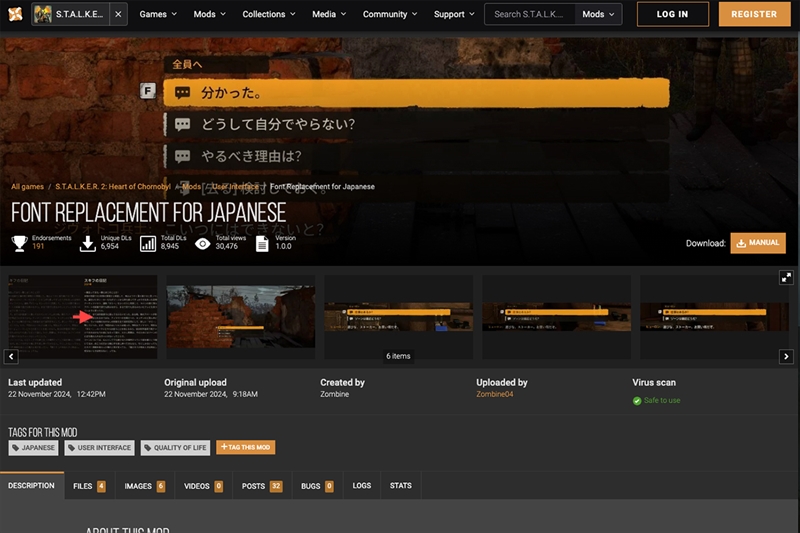Switch to the STATS tab
This screenshot has width=800, height=533.
tap(401, 486)
